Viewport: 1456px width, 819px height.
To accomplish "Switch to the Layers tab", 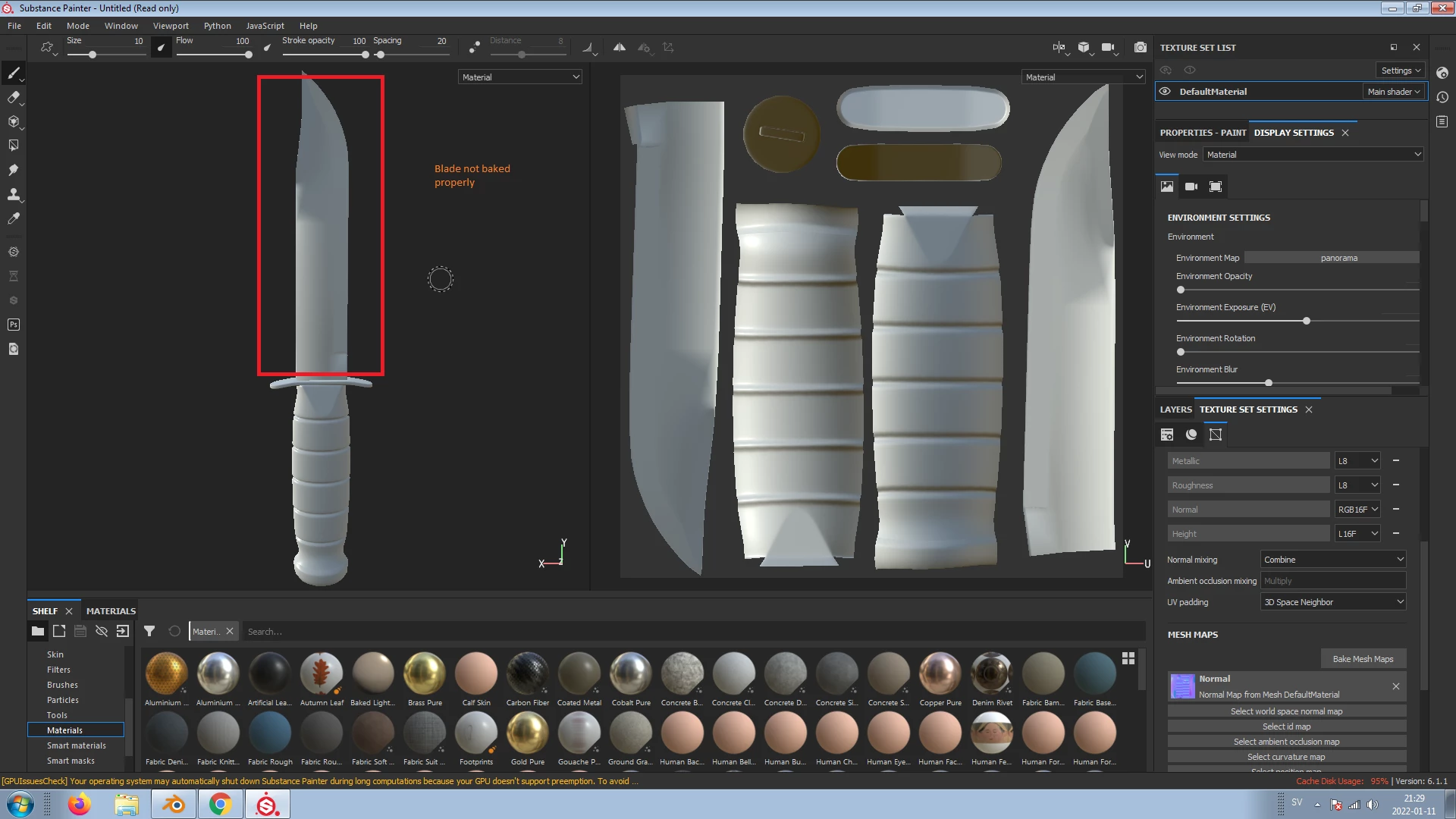I will point(1175,409).
